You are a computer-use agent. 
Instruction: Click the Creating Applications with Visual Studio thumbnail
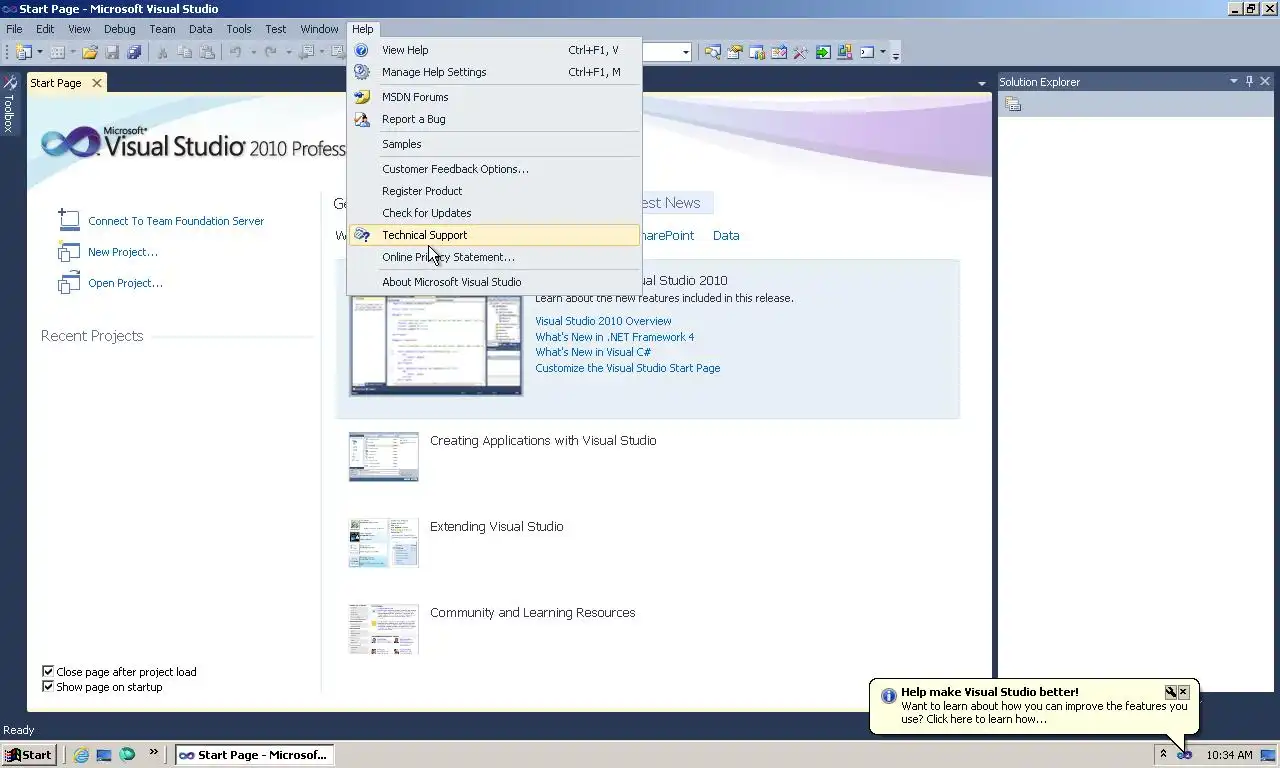click(384, 457)
